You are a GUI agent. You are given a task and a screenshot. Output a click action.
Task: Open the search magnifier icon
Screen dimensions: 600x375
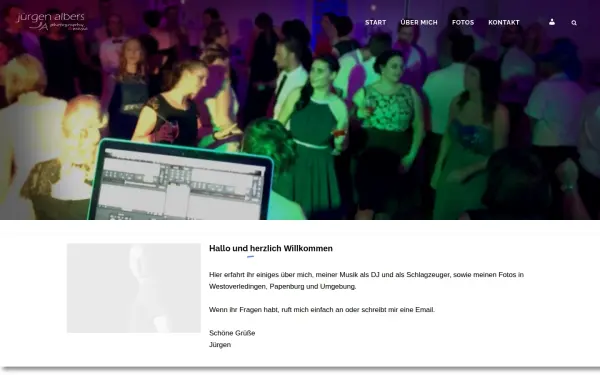[x=574, y=23]
